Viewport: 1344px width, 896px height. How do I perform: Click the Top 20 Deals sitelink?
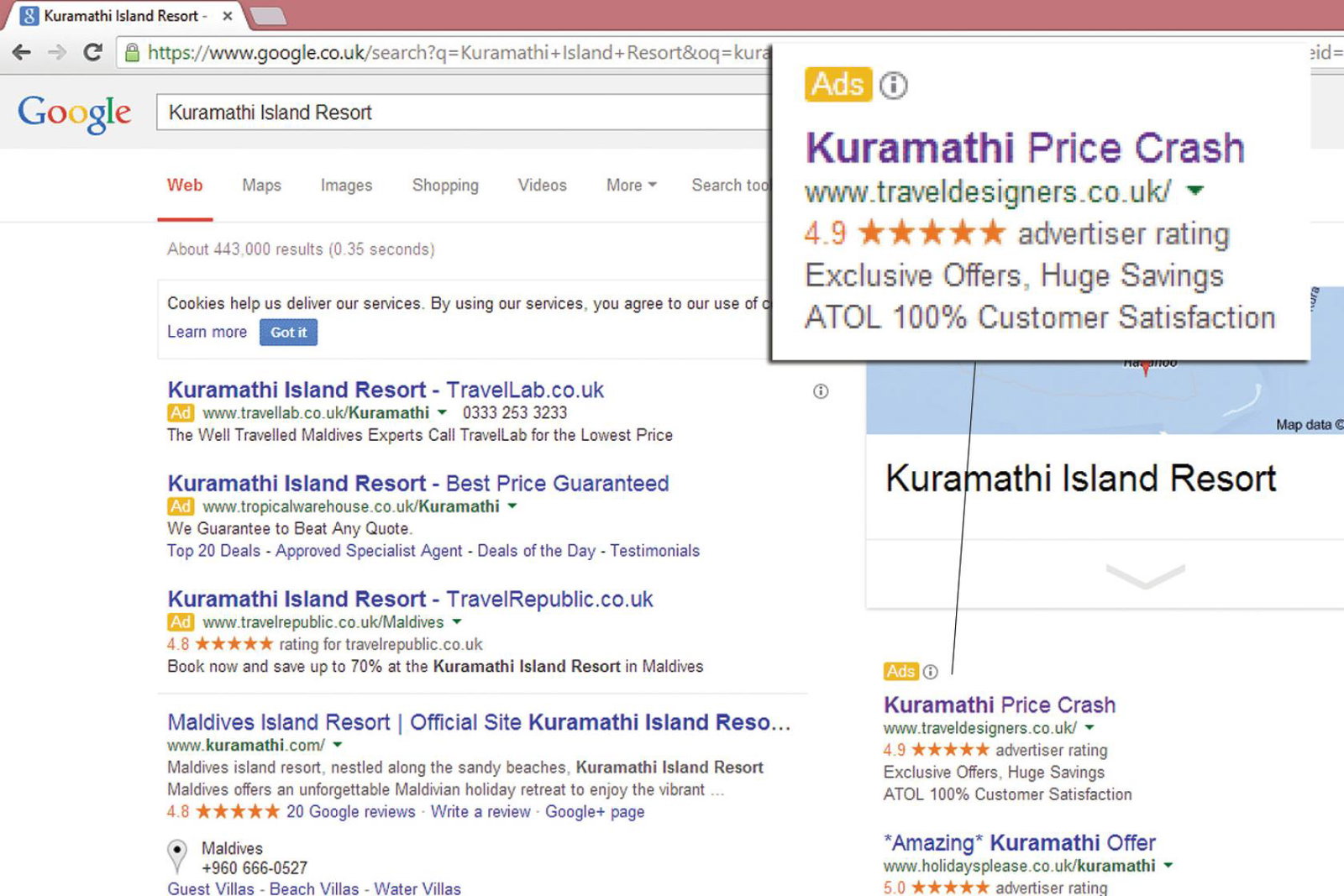(x=213, y=551)
